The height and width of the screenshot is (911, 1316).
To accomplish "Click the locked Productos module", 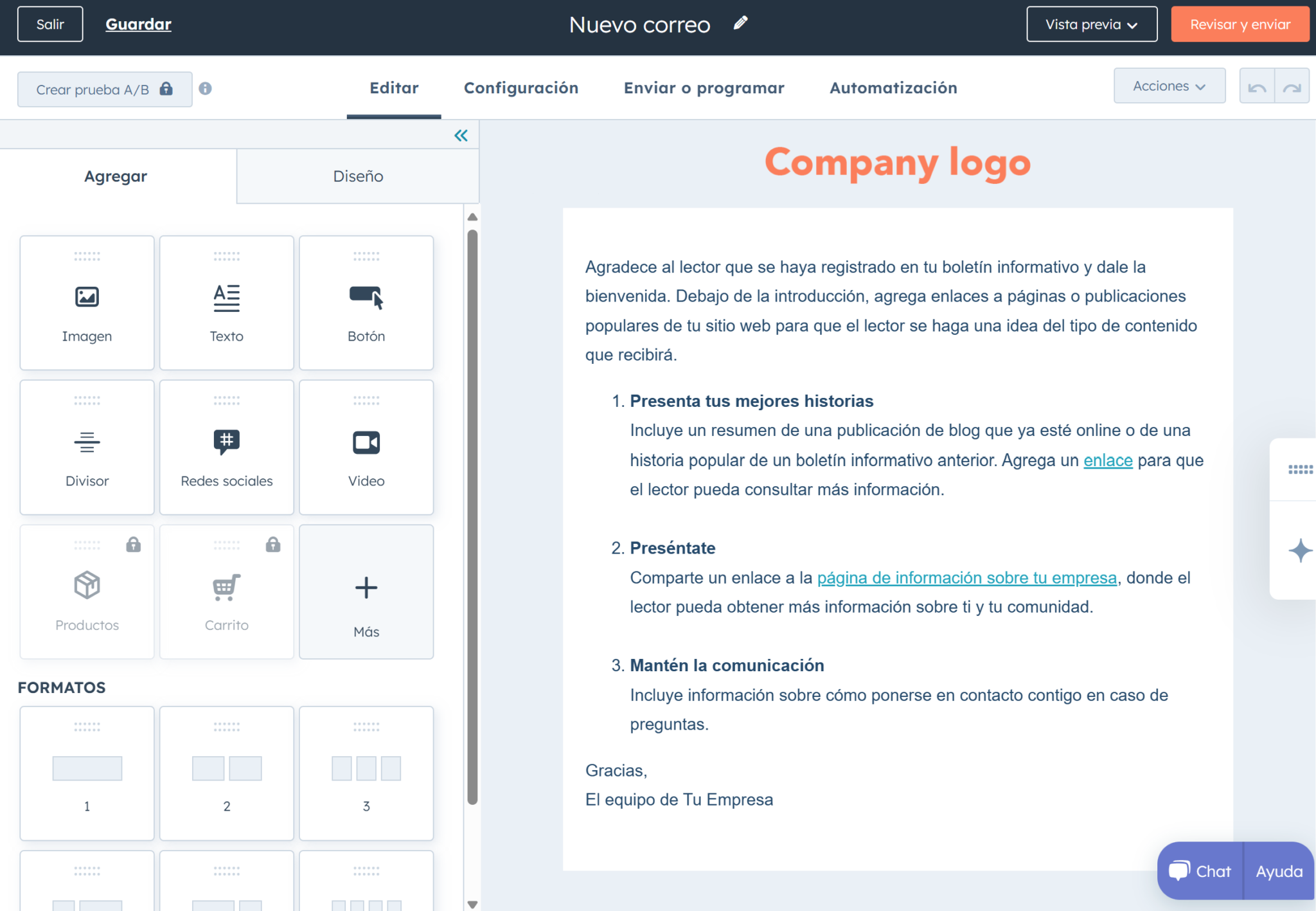I will [87, 592].
